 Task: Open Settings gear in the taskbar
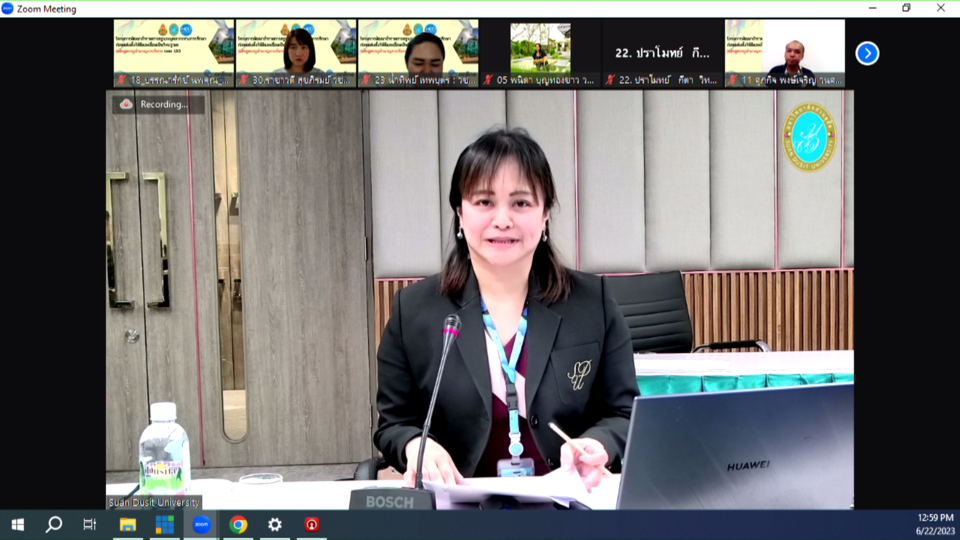tap(275, 525)
